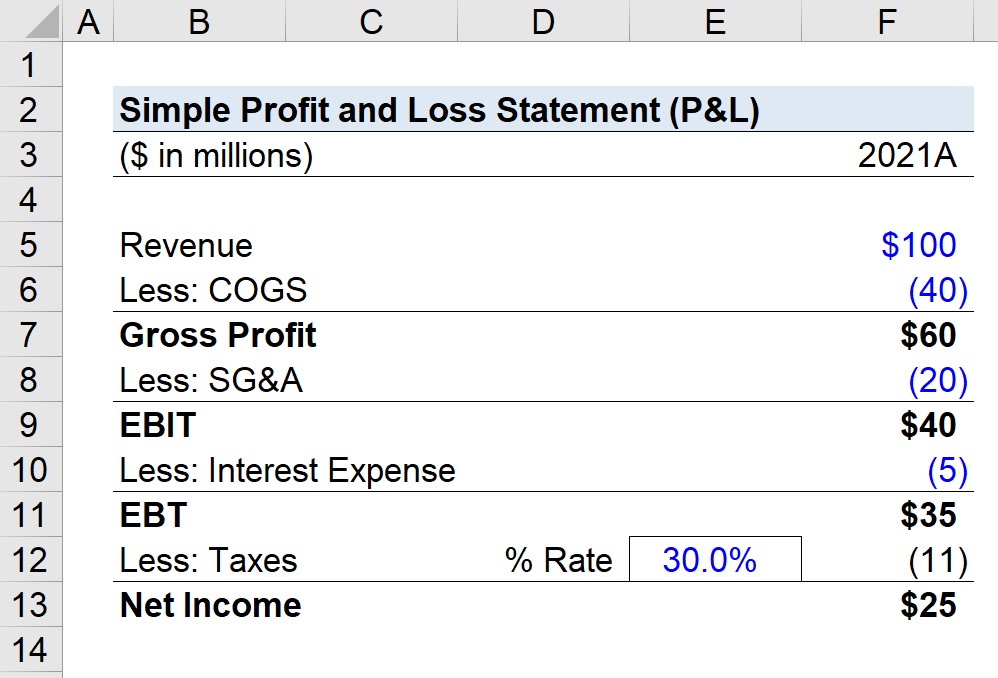
Task: Click column F header
Action: [x=886, y=21]
